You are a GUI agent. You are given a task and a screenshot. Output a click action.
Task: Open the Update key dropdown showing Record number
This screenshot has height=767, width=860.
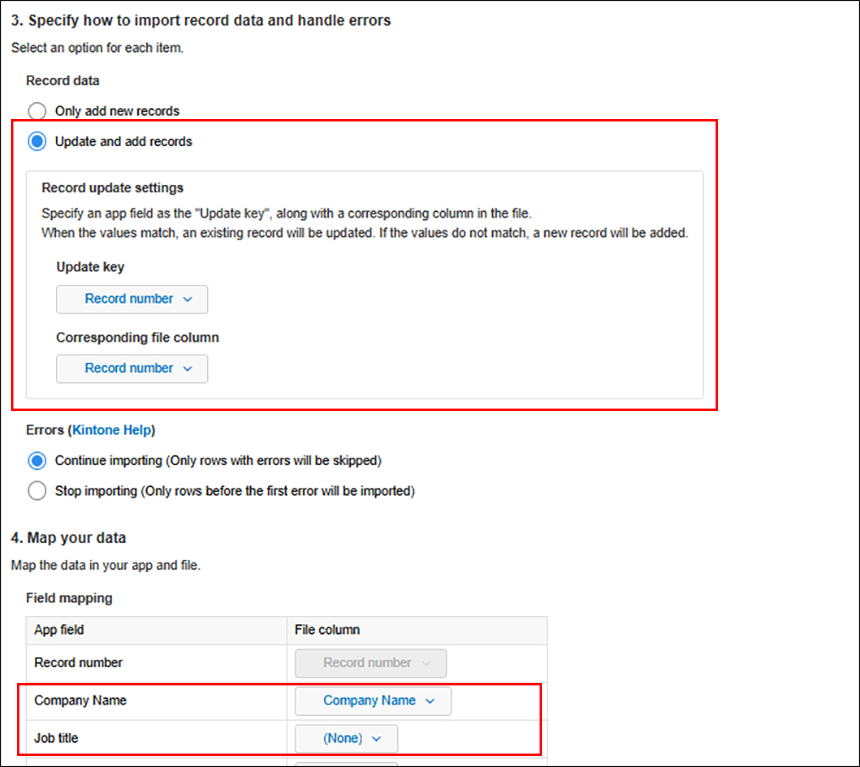131,299
